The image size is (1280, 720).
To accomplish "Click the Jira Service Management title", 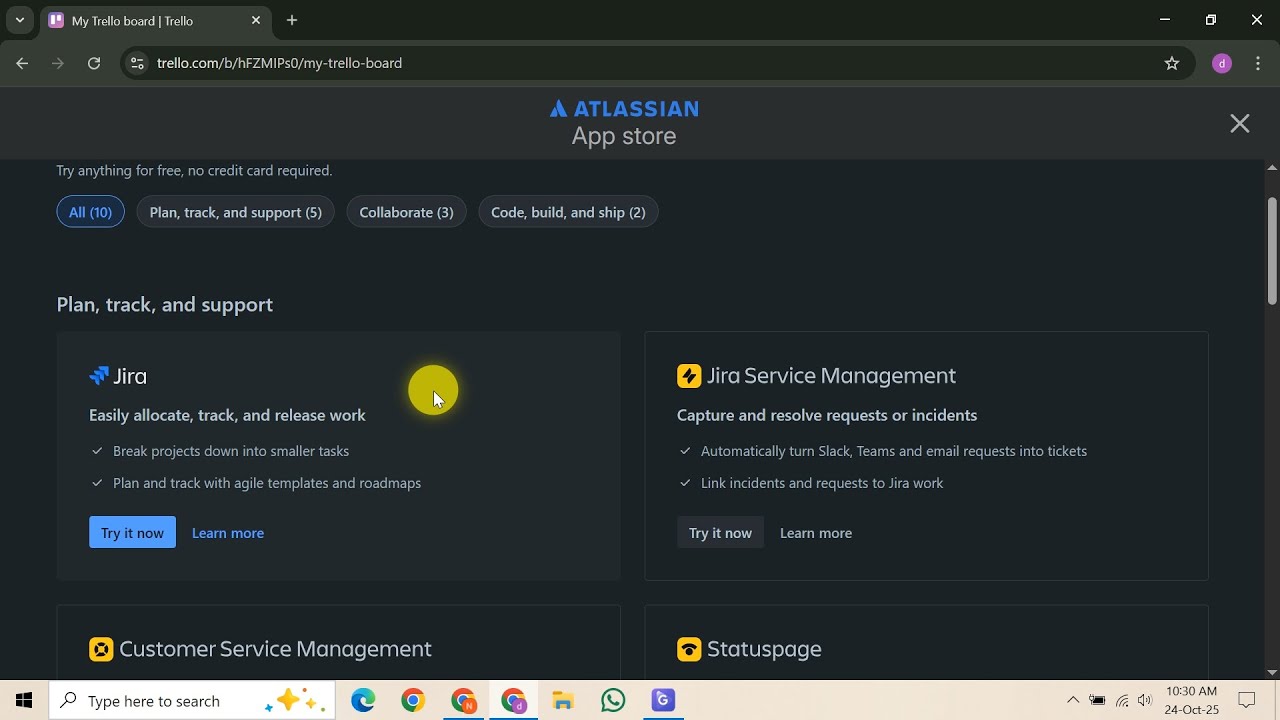I will 831,376.
